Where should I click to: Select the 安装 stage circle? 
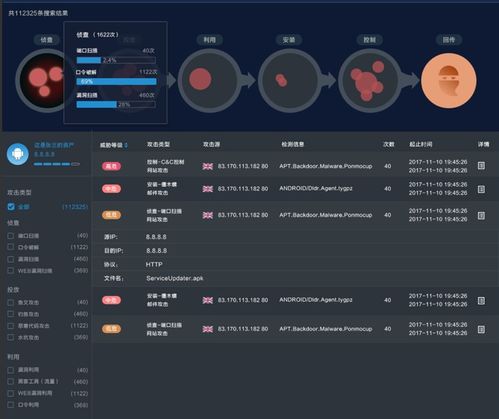(x=289, y=81)
